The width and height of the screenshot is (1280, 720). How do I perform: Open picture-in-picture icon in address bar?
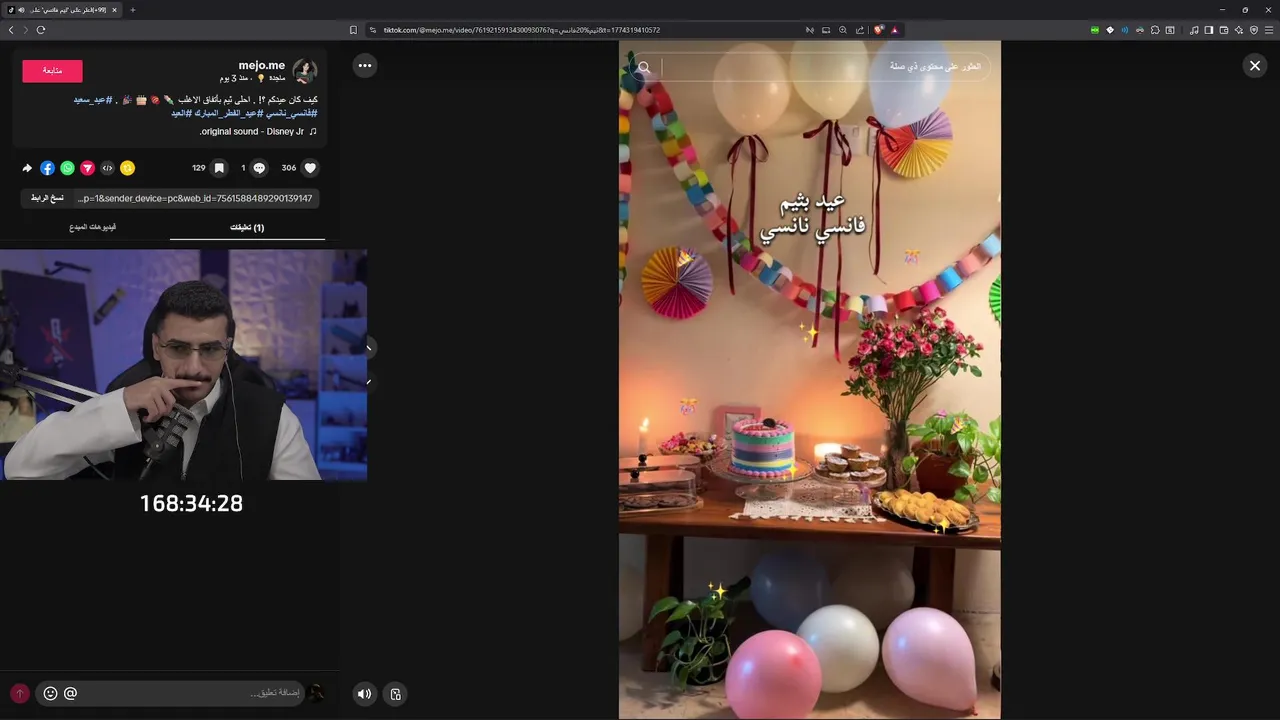coord(826,30)
